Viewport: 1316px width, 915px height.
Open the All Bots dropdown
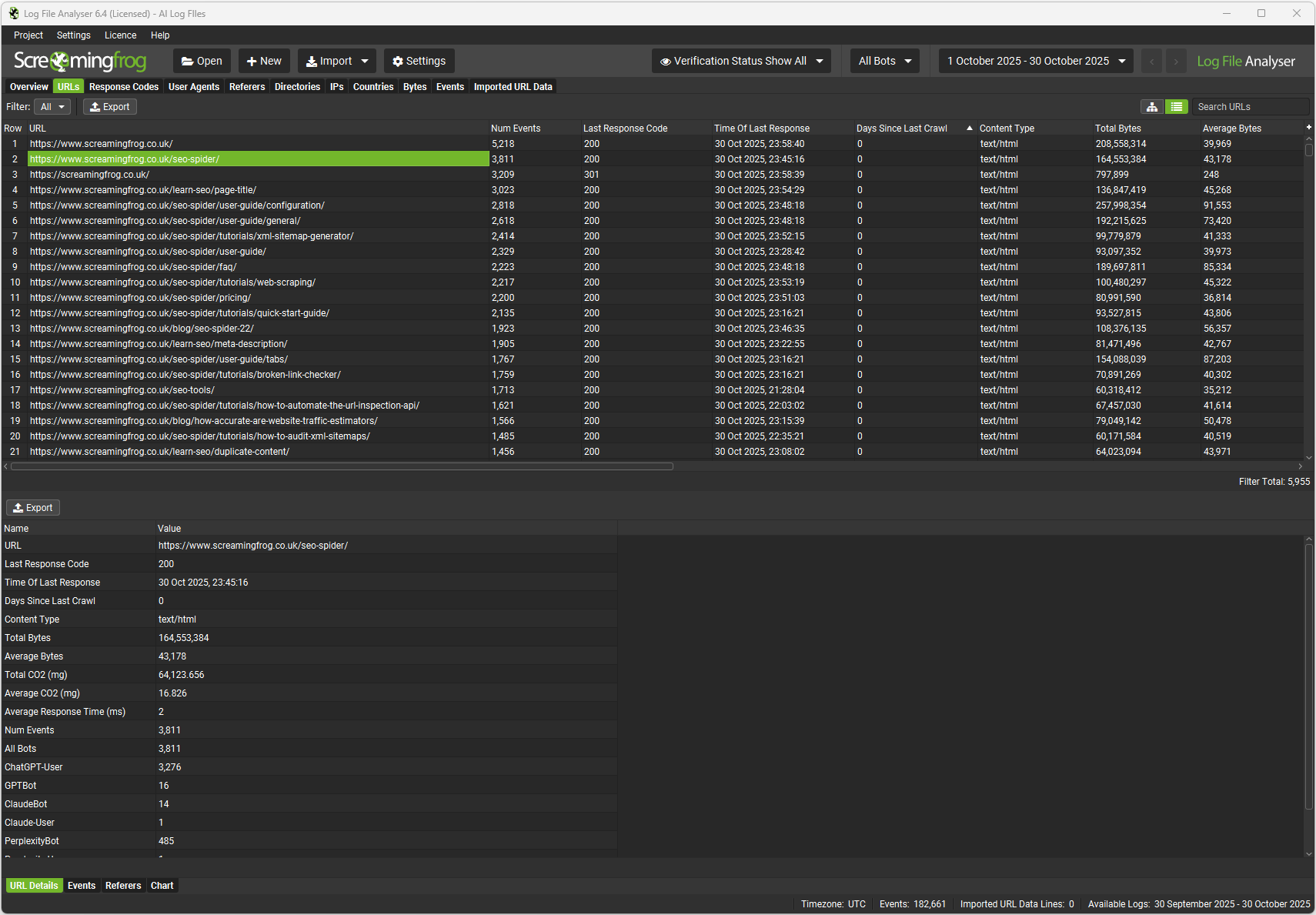[x=884, y=62]
